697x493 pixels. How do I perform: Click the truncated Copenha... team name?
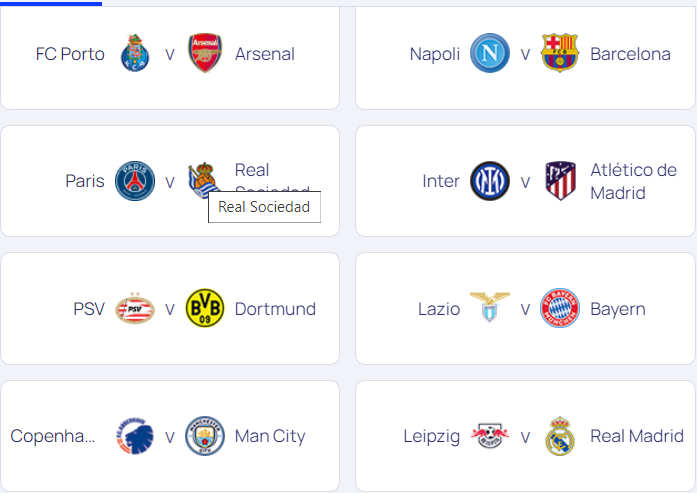point(53,436)
